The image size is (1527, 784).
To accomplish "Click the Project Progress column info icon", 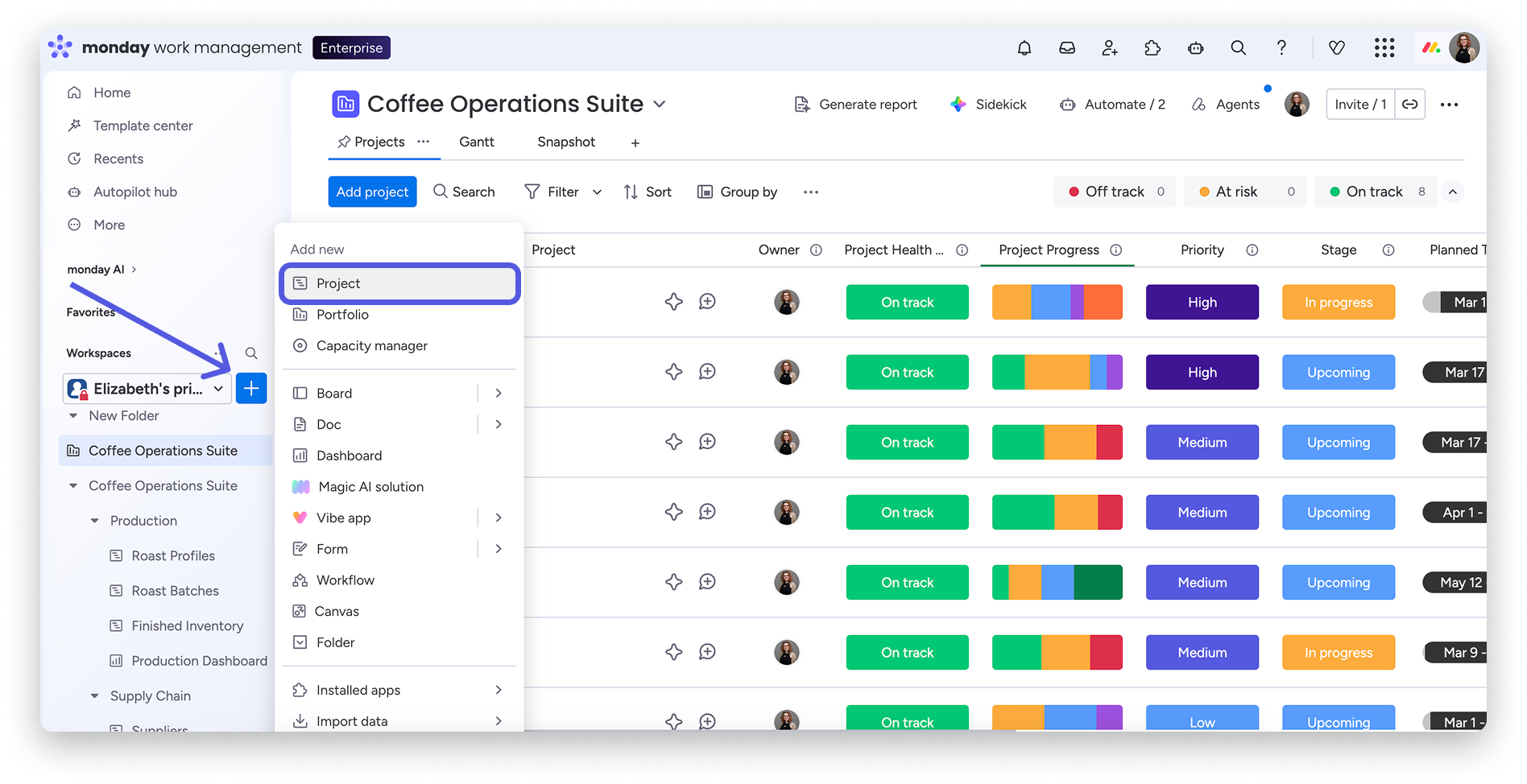I will click(x=1116, y=250).
